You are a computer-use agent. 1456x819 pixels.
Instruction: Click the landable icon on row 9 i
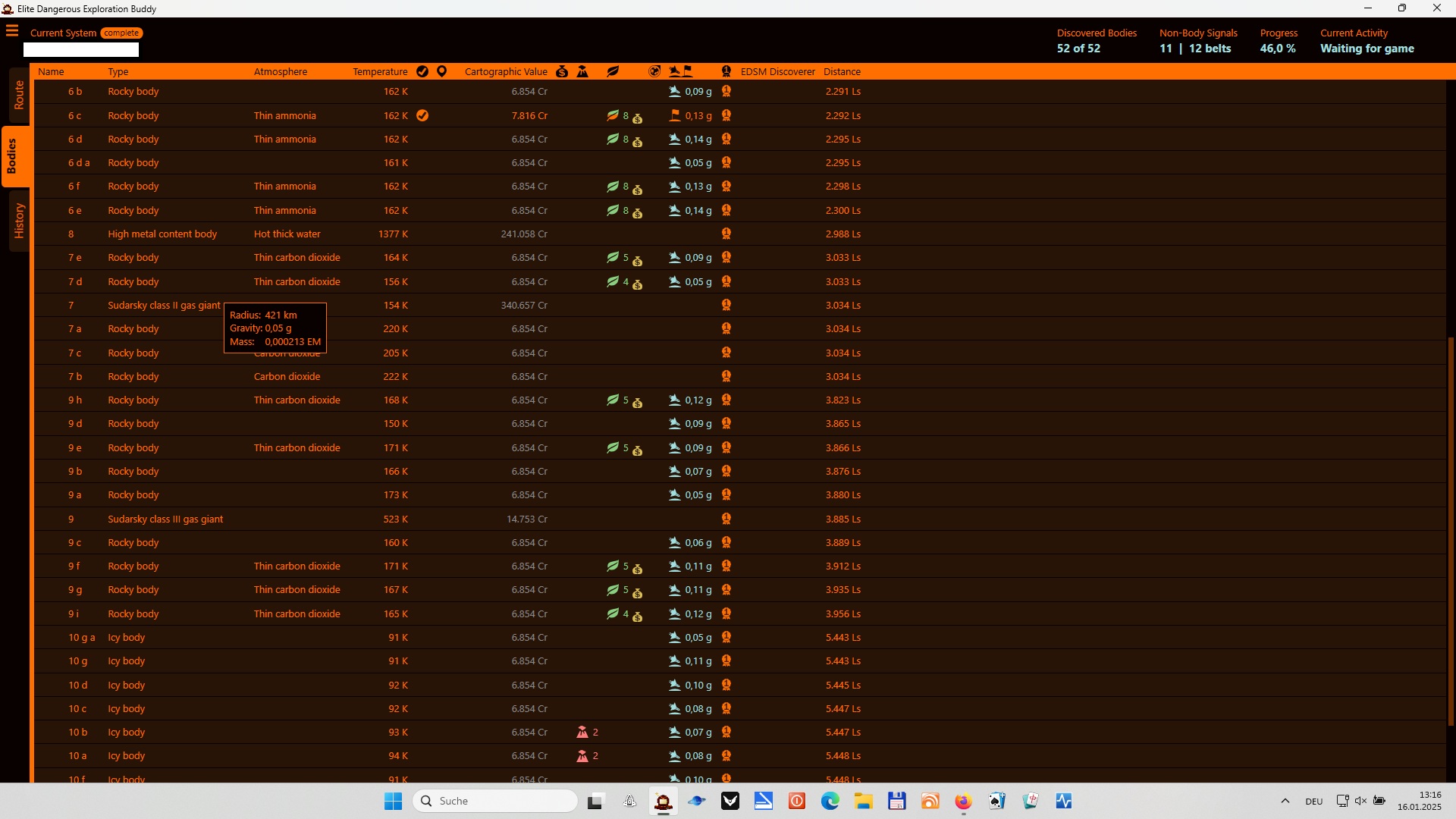(x=675, y=613)
